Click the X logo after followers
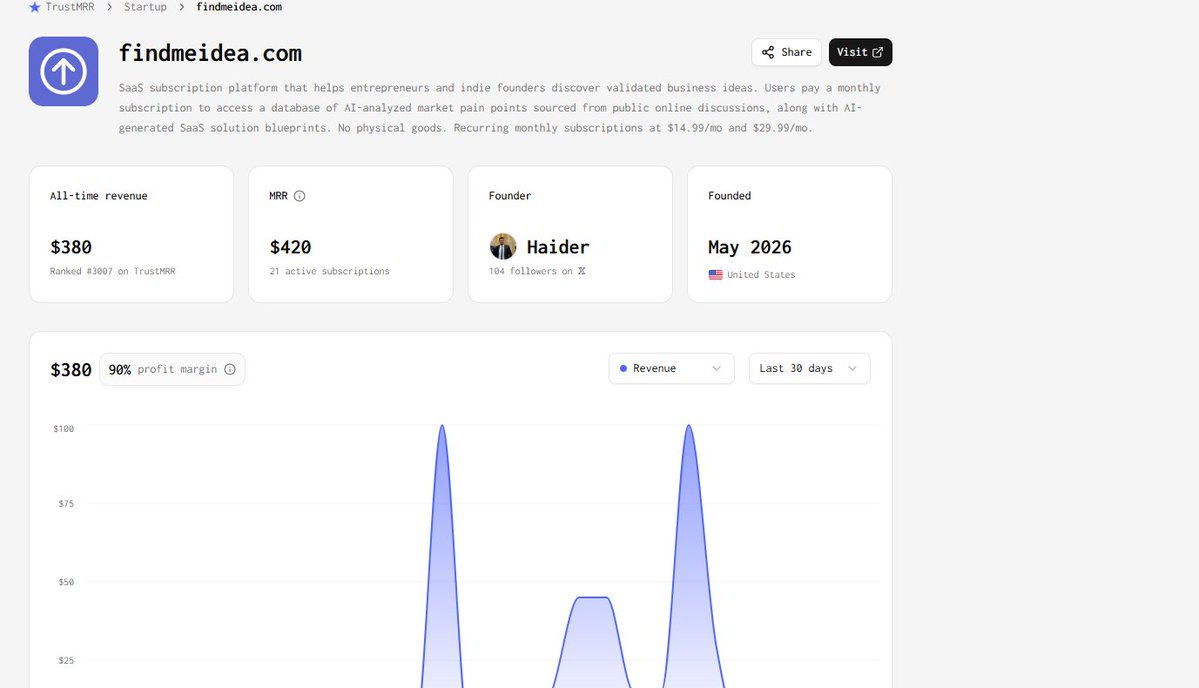The image size is (1199, 688). (582, 271)
